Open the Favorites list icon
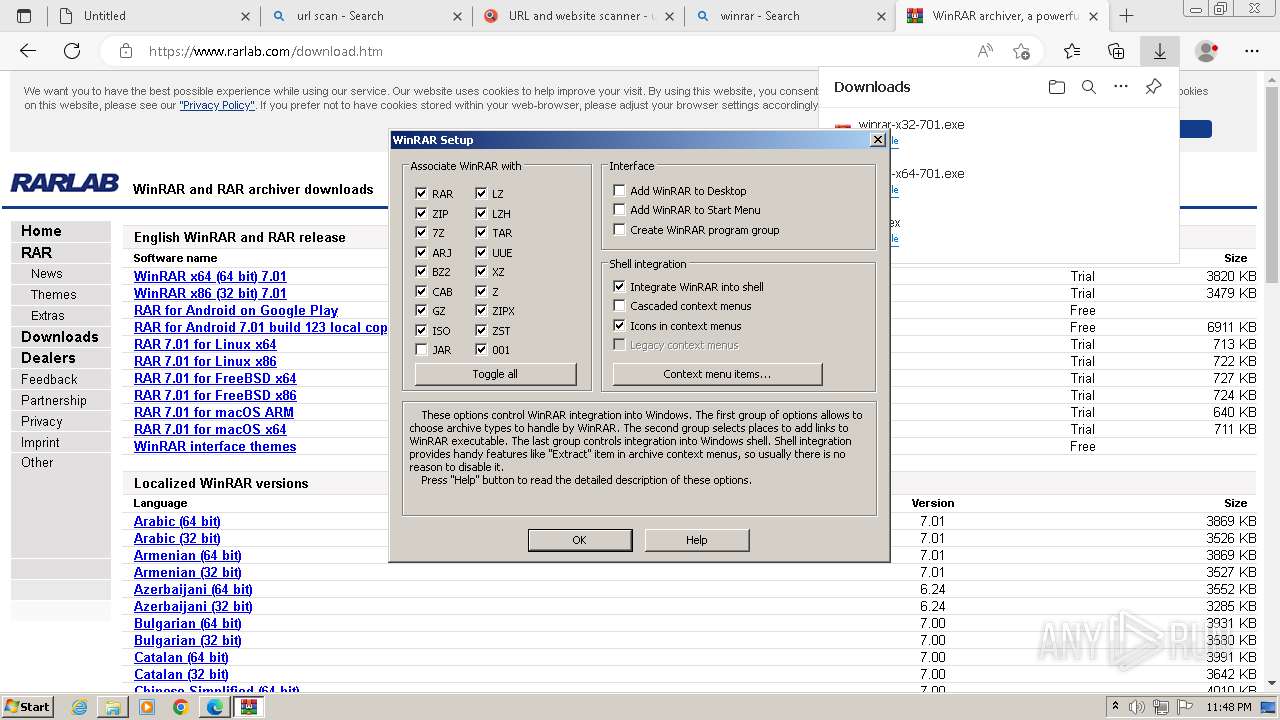The height and width of the screenshot is (720, 1280). click(x=1072, y=51)
